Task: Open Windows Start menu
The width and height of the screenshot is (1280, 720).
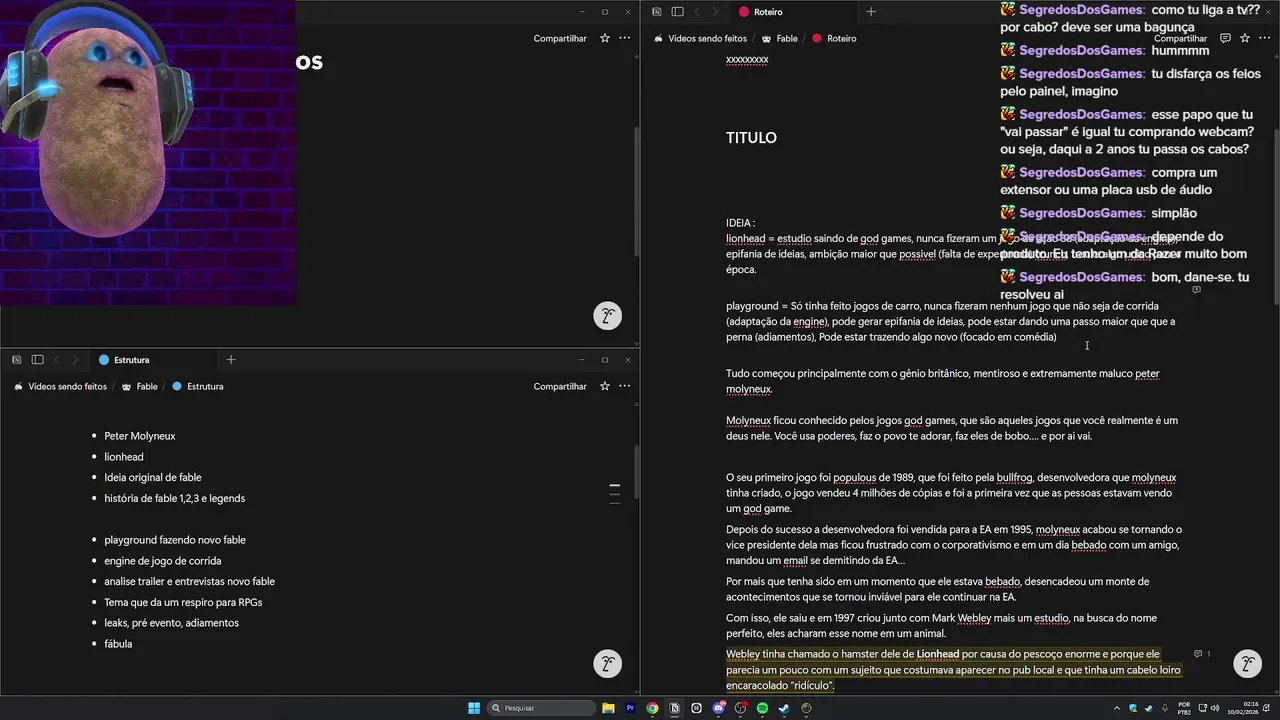Action: tap(474, 708)
